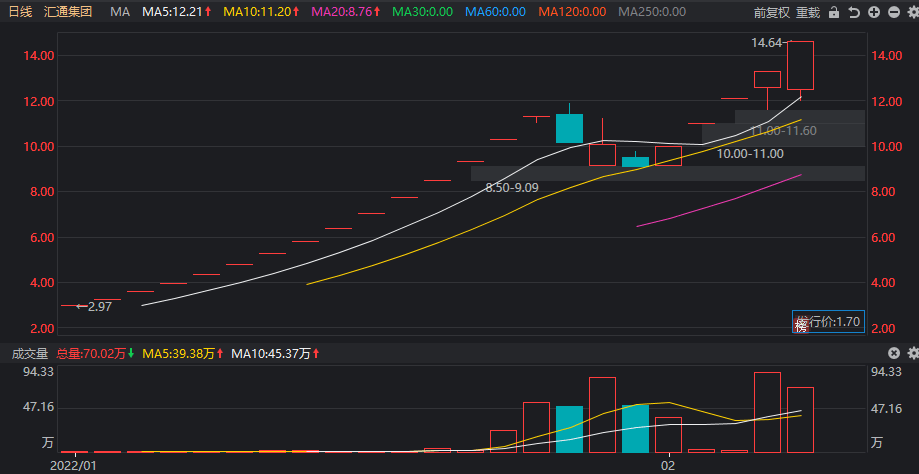Select the 14.64 high candlestick

tap(800, 66)
